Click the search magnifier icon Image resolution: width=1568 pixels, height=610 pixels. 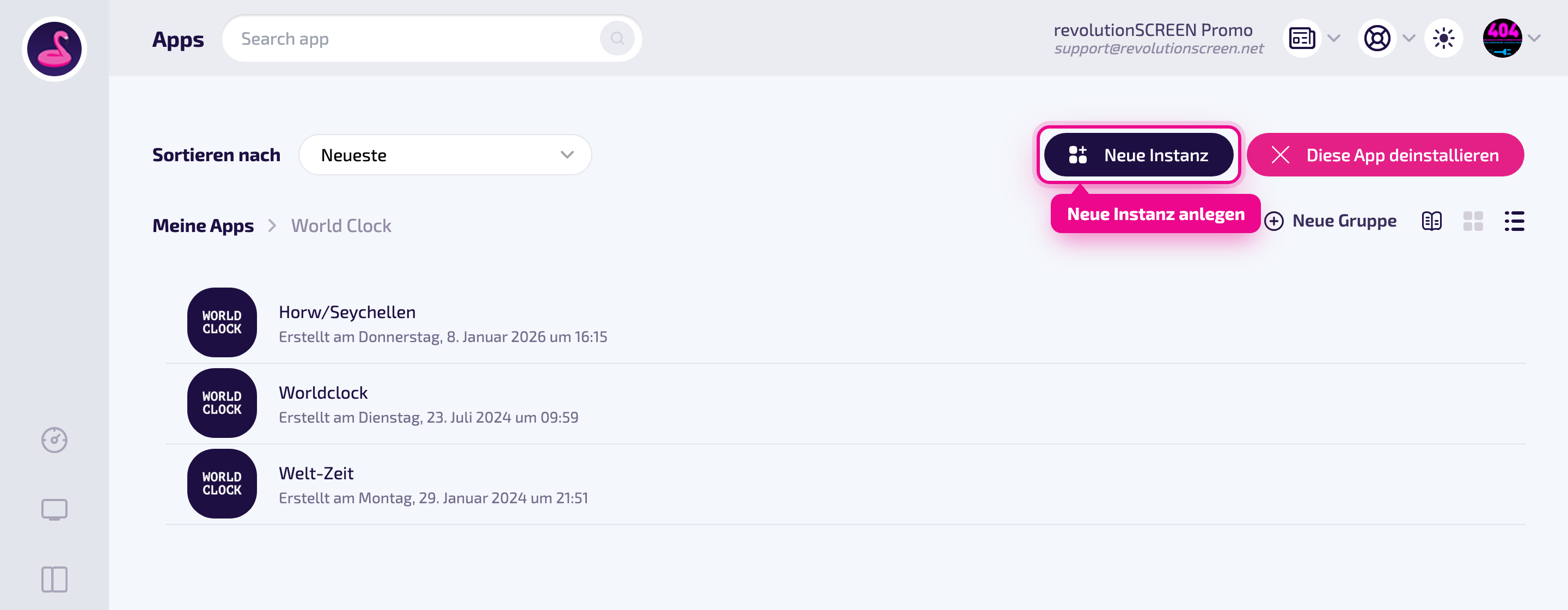(x=617, y=38)
